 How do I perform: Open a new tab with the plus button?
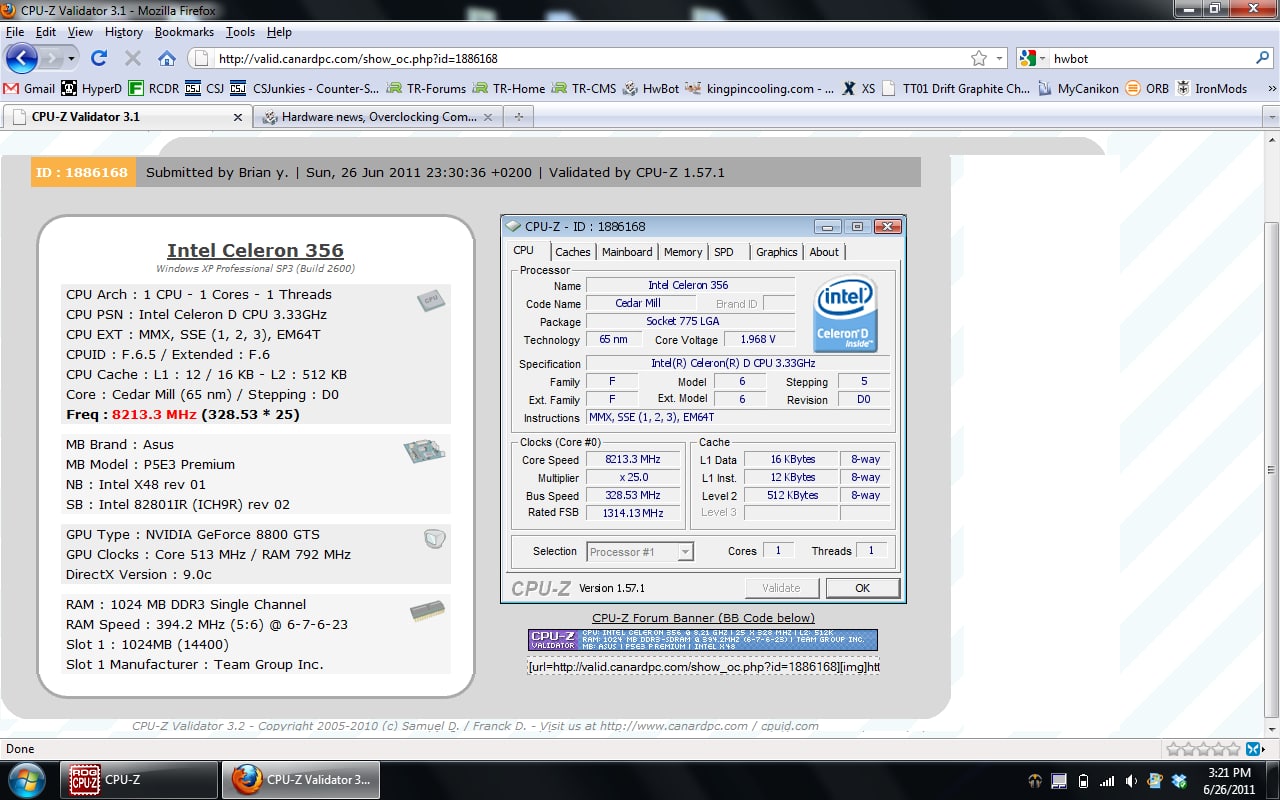click(x=518, y=117)
